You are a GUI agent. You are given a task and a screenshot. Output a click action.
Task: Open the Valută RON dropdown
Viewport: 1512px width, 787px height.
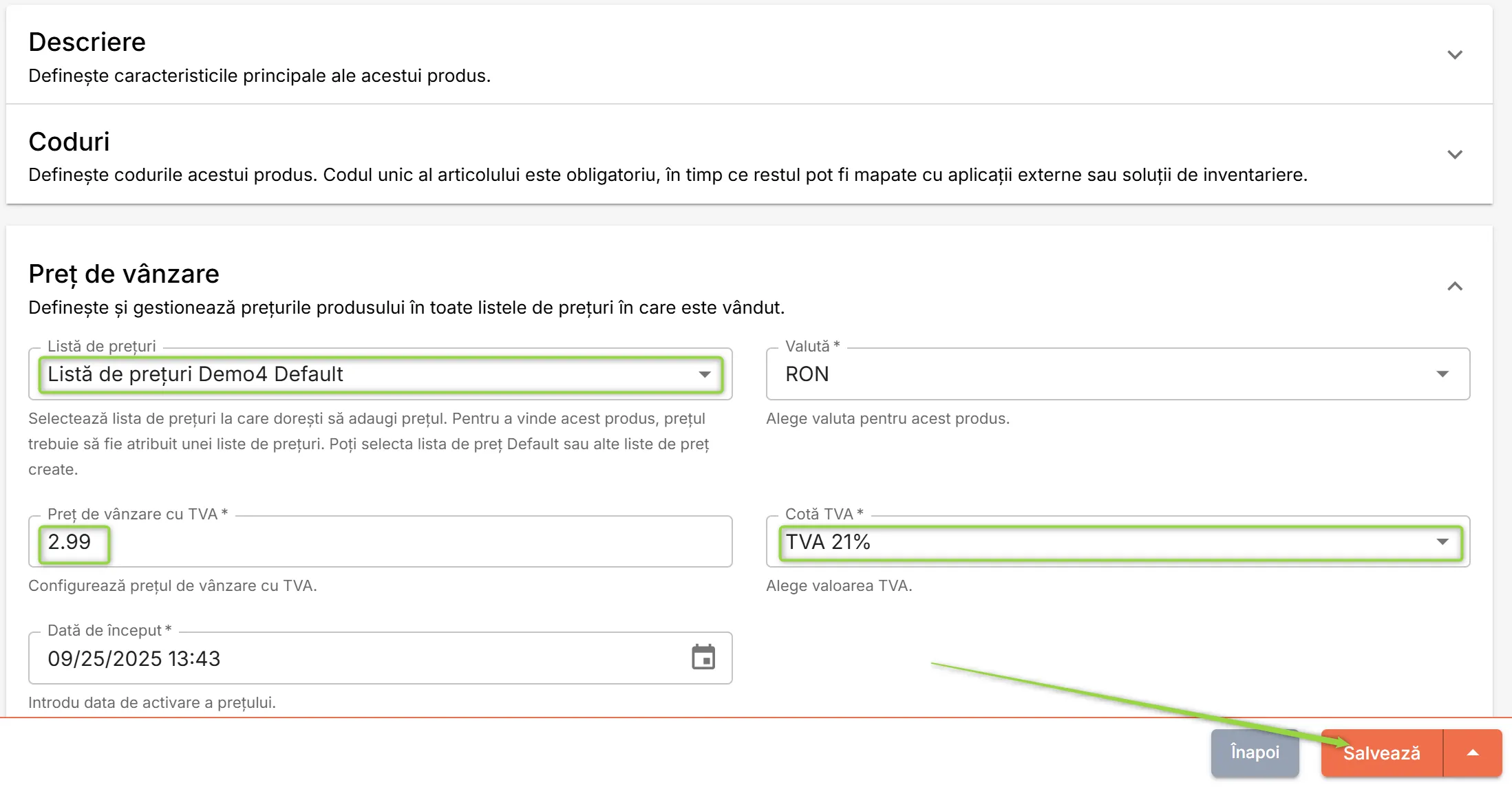click(1118, 374)
